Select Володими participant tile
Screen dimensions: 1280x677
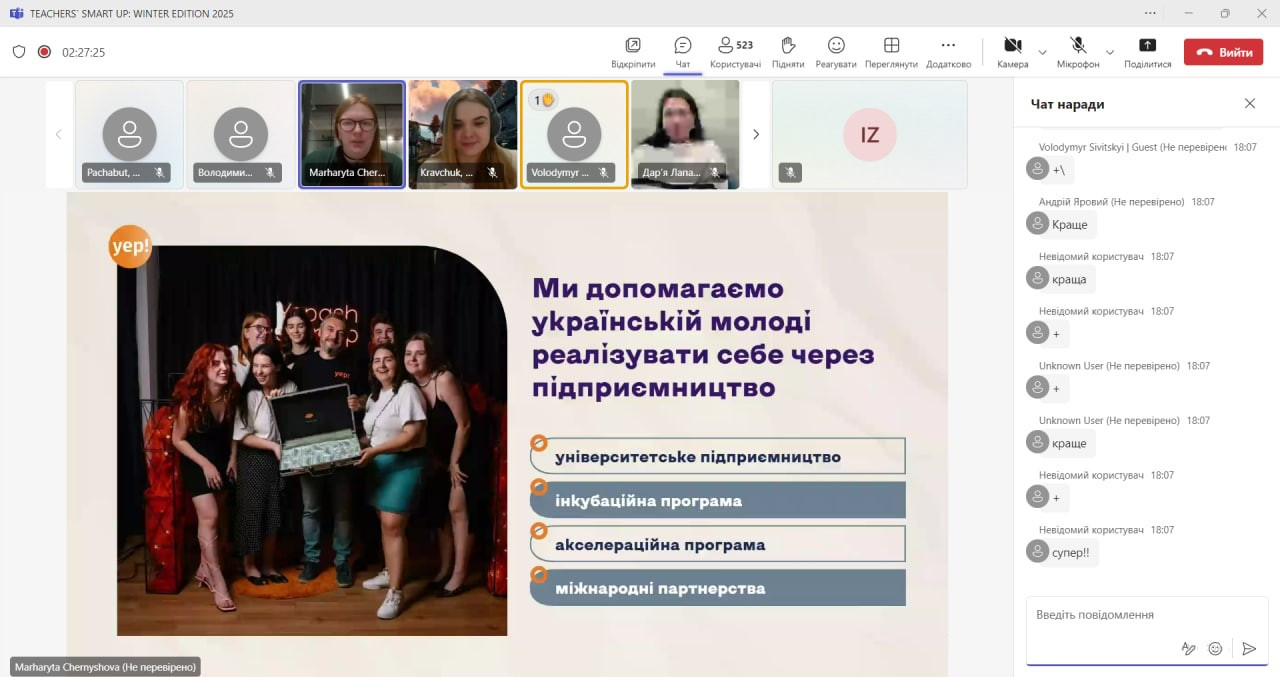click(241, 134)
